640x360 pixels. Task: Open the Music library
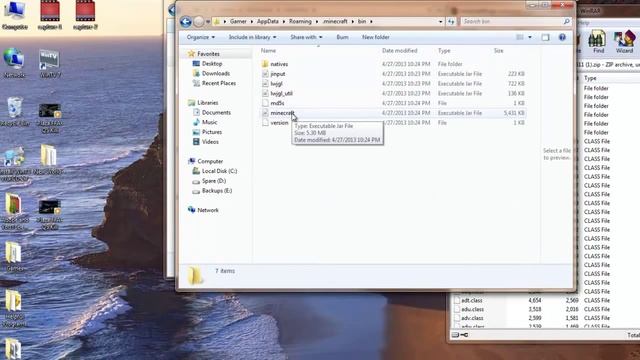[x=209, y=122]
